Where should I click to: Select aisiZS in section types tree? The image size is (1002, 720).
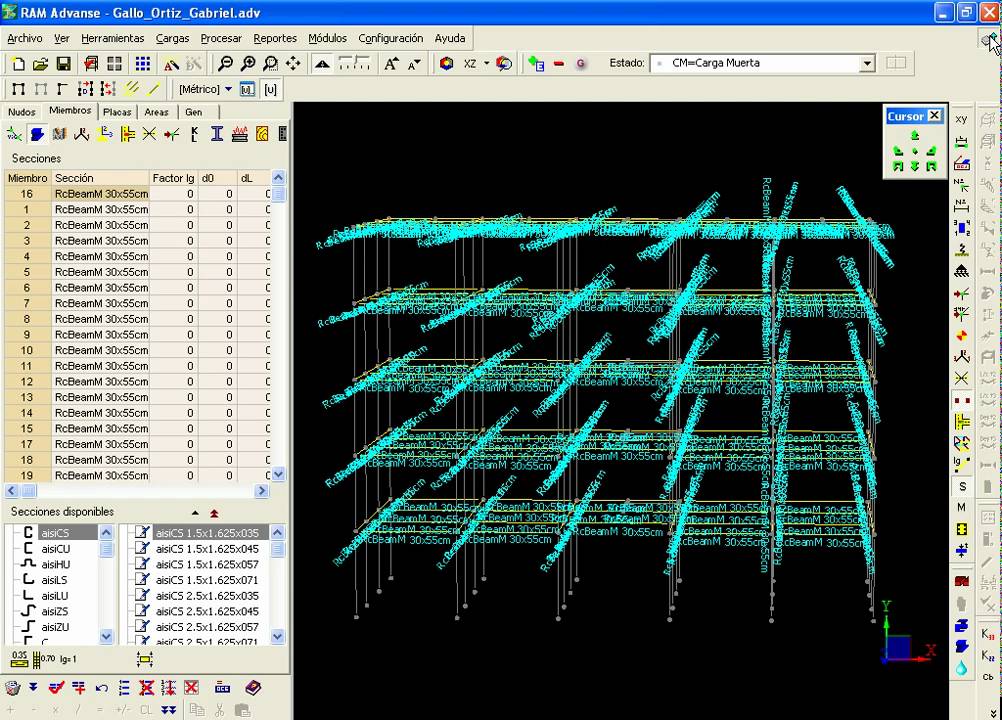pyautogui.click(x=54, y=611)
